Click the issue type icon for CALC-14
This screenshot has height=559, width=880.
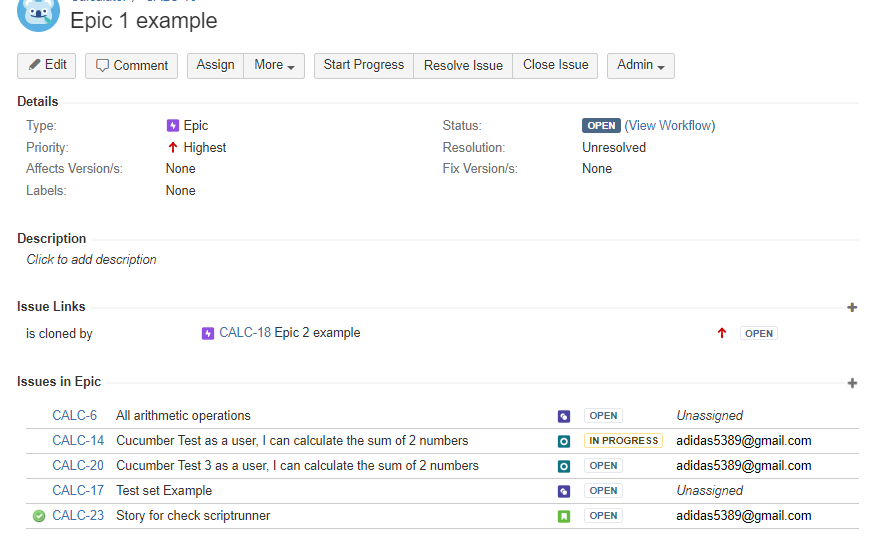pyautogui.click(x=564, y=442)
